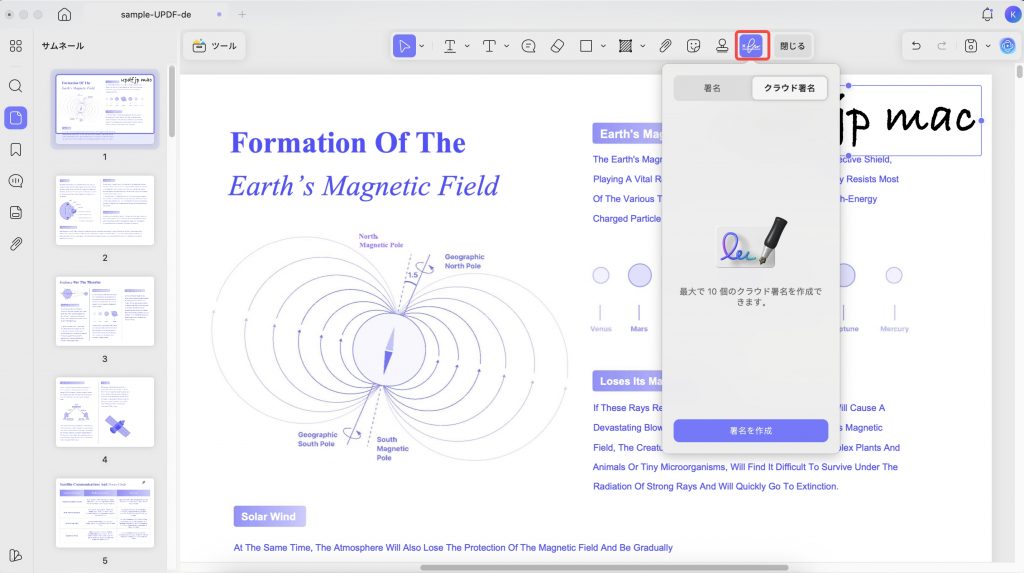
Task: Open the notification bell
Action: tap(987, 14)
